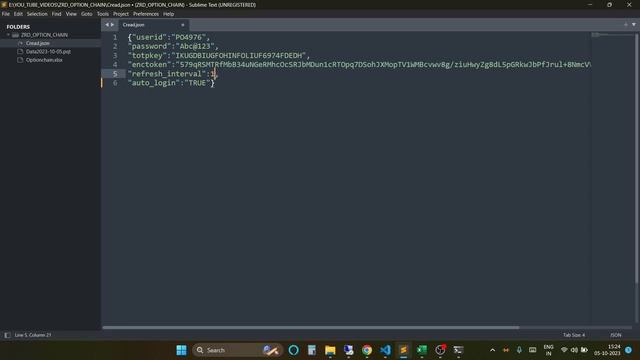
Task: Place cursor on "password" line
Action: [173, 46]
